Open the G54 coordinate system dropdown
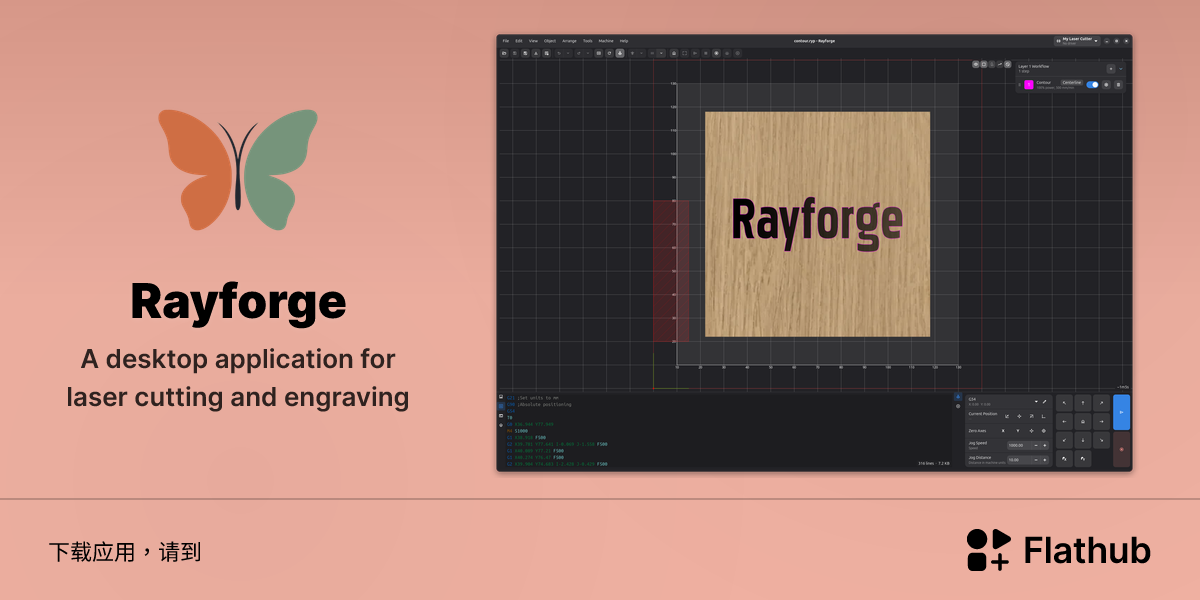This screenshot has height=600, width=1200. point(1036,401)
